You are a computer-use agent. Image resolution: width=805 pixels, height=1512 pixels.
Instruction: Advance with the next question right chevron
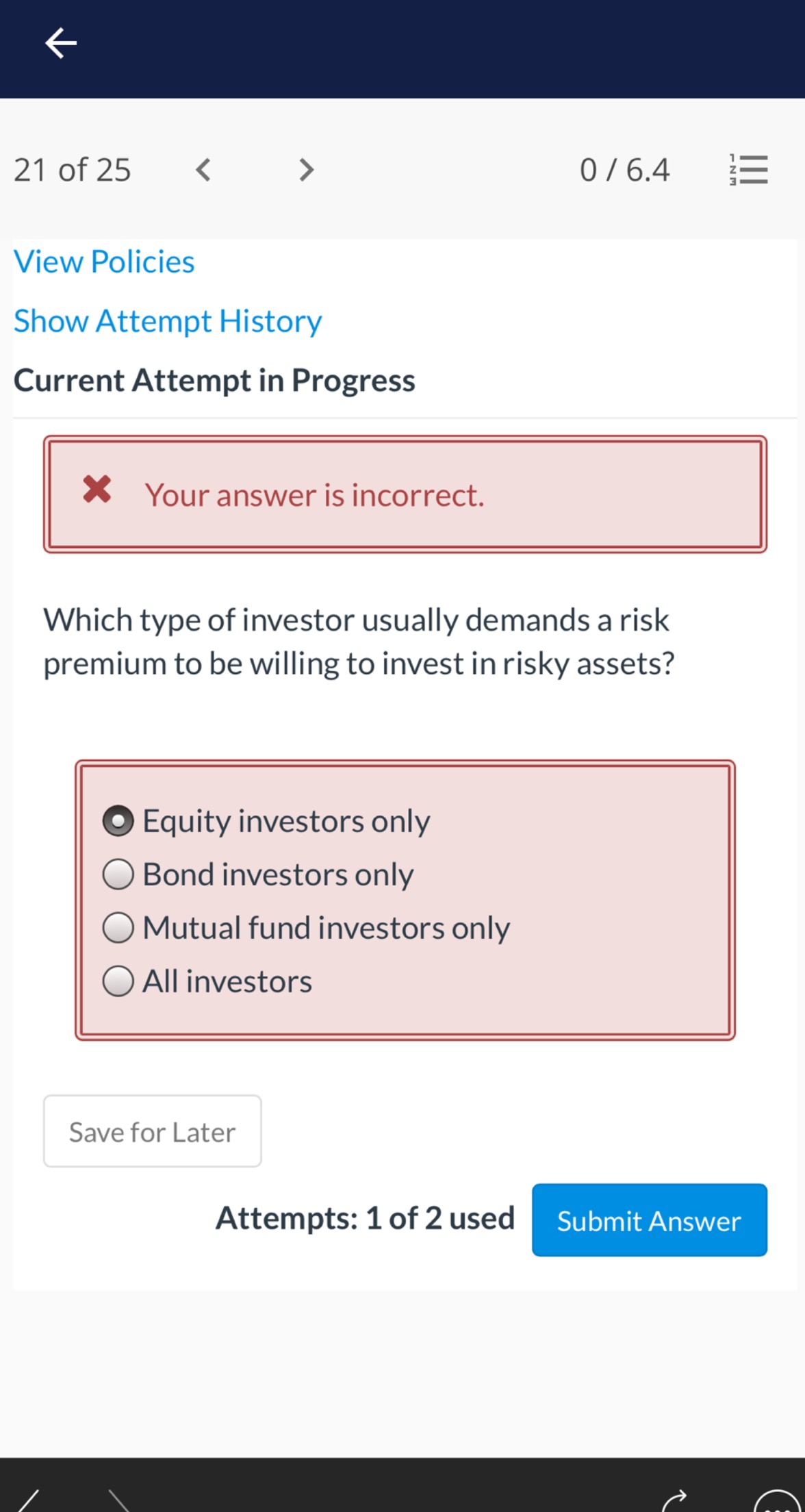point(305,169)
